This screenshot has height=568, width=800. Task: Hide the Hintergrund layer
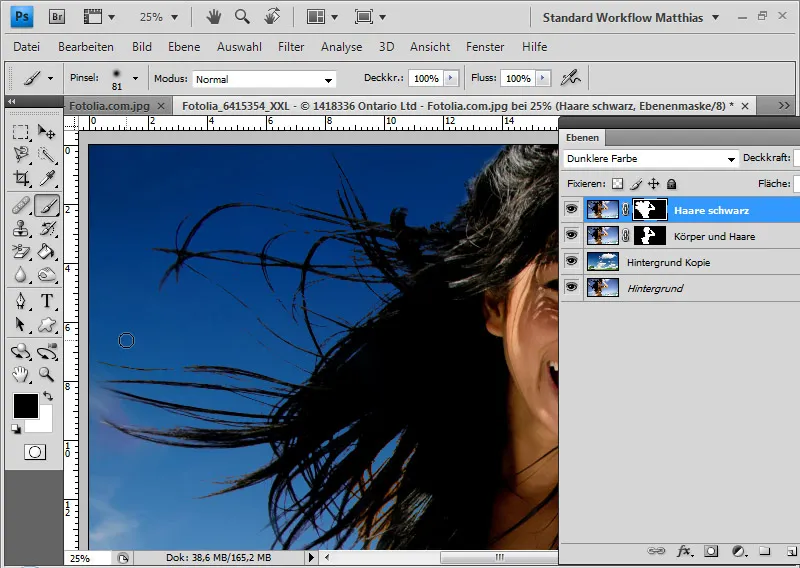[x=571, y=287]
